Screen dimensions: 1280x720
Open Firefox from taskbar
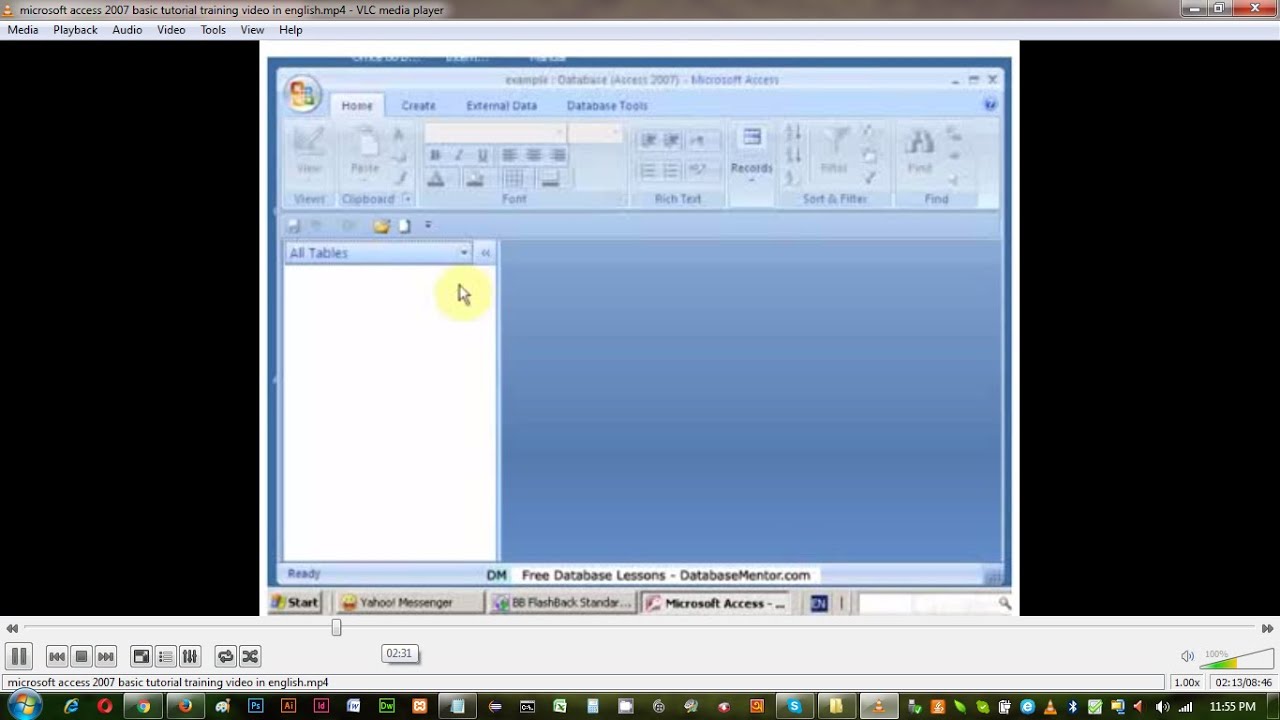pos(184,706)
